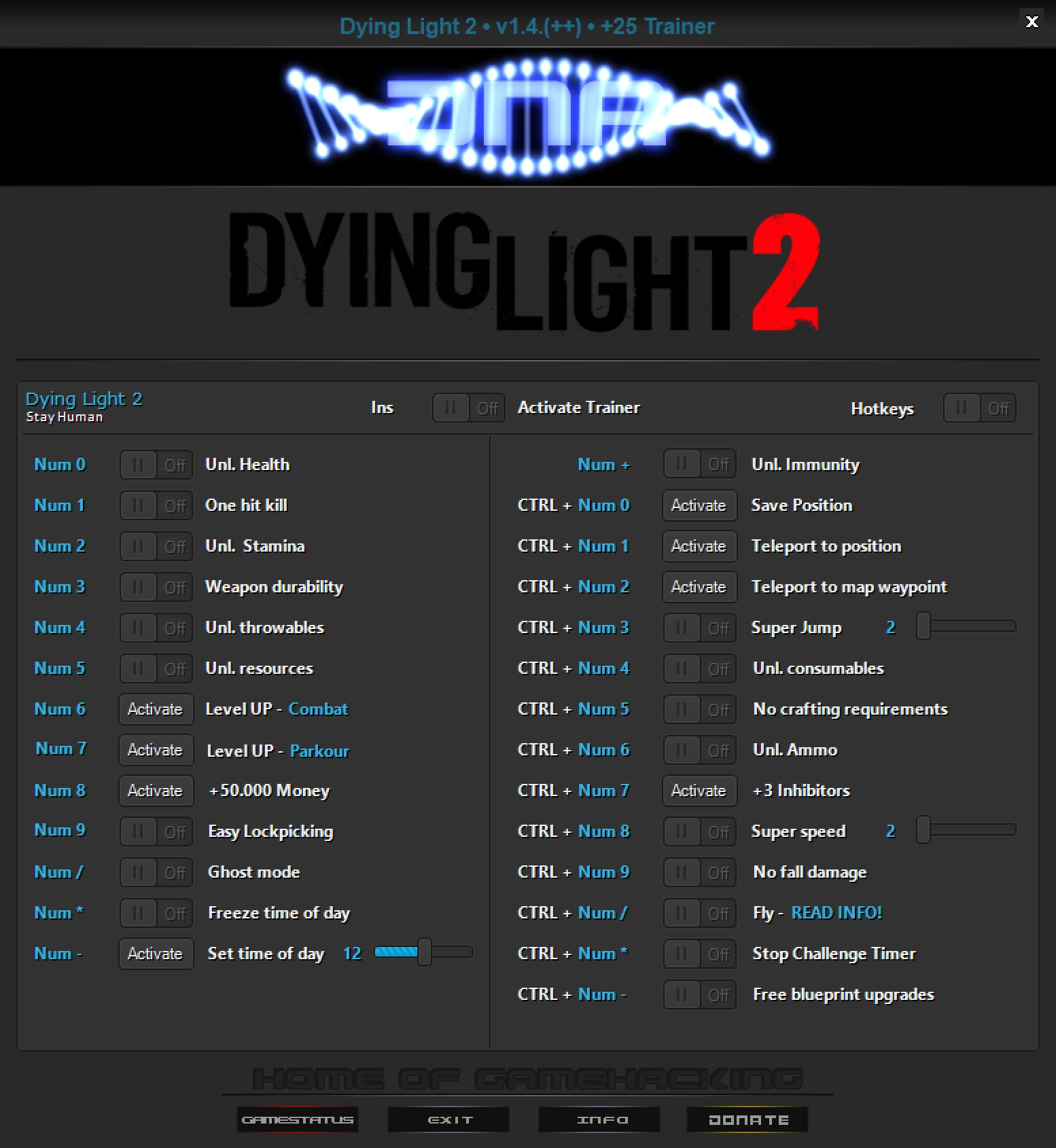Viewport: 1056px width, 1148px height.
Task: Activate +3 Inhibitors
Action: pos(700,791)
